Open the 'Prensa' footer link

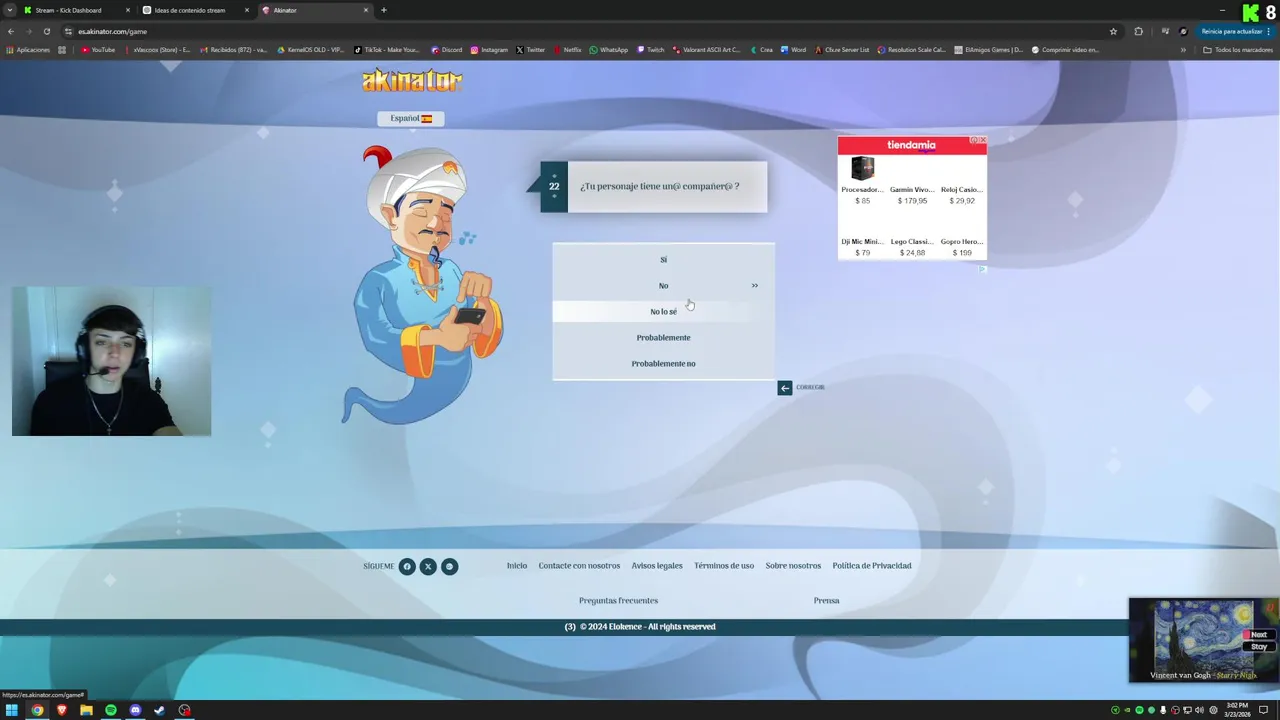[x=826, y=601]
